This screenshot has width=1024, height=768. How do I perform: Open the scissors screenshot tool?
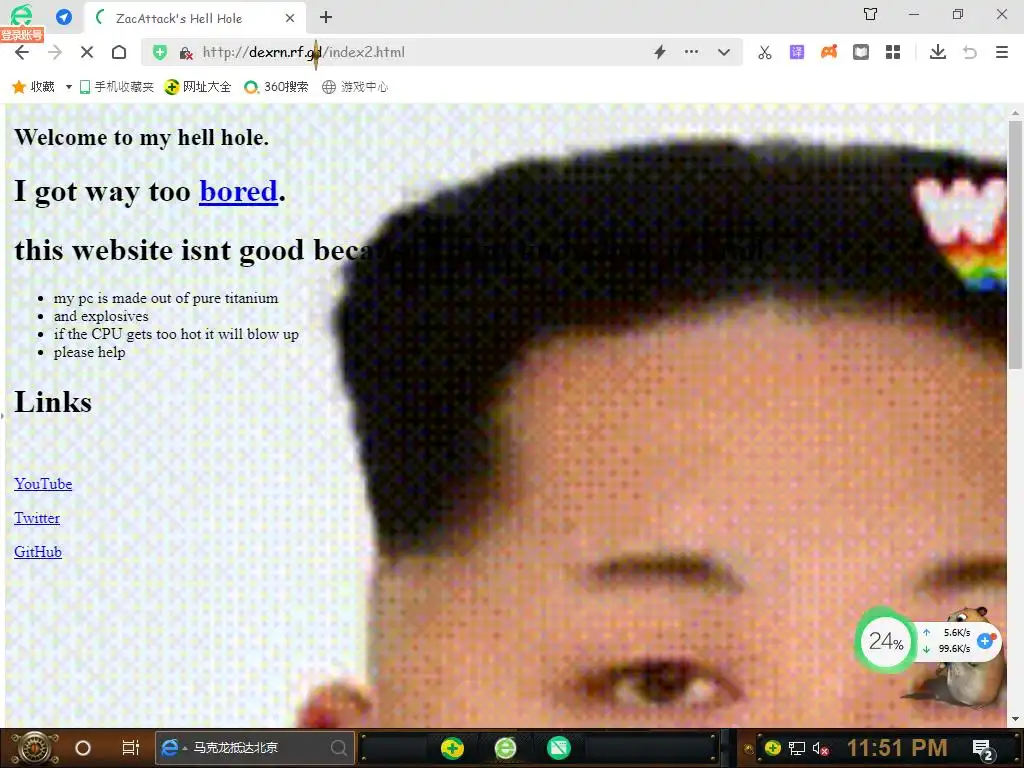click(x=765, y=52)
